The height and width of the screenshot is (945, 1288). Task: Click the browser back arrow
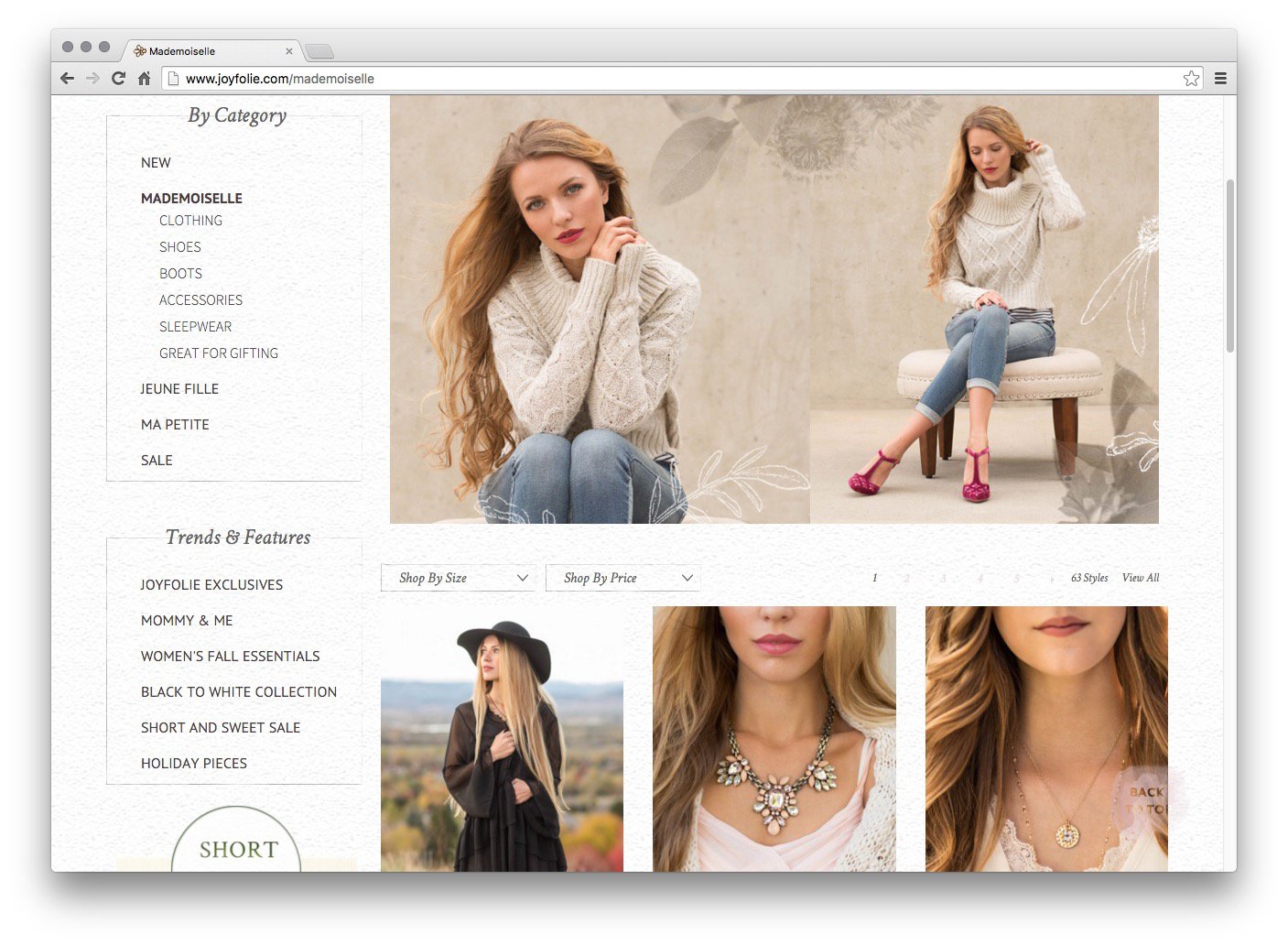coord(67,79)
